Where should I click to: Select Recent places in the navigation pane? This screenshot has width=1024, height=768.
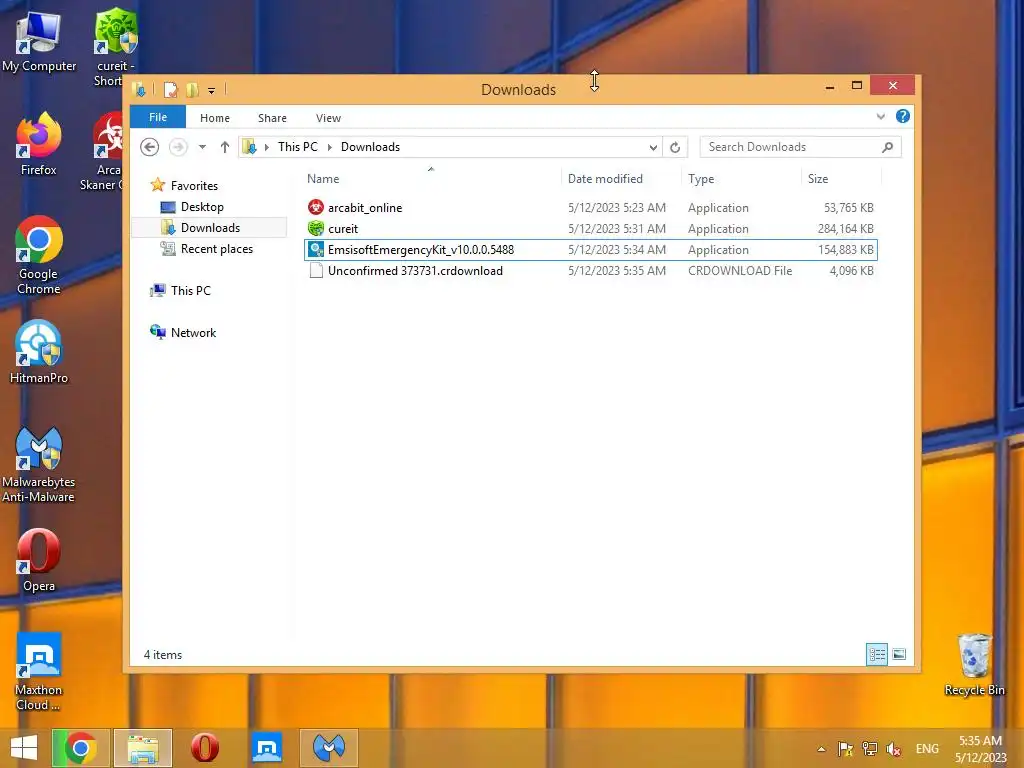[216, 249]
